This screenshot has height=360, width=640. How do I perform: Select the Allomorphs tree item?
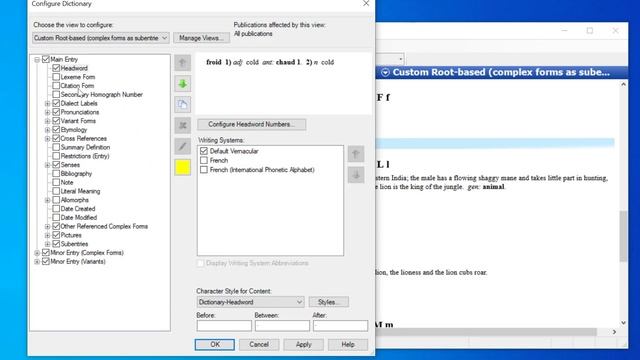(74, 200)
